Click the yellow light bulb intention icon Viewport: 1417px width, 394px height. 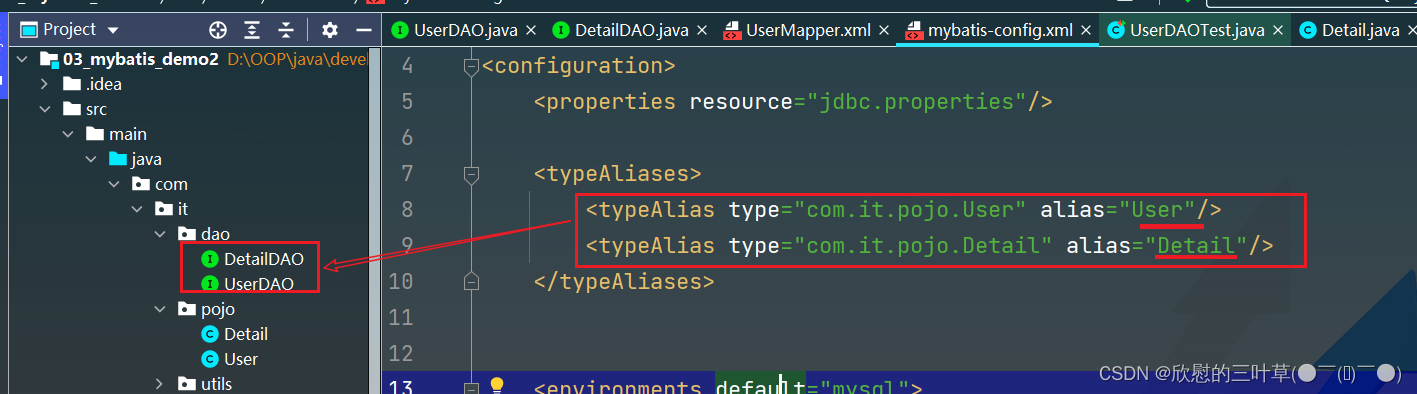pos(497,386)
